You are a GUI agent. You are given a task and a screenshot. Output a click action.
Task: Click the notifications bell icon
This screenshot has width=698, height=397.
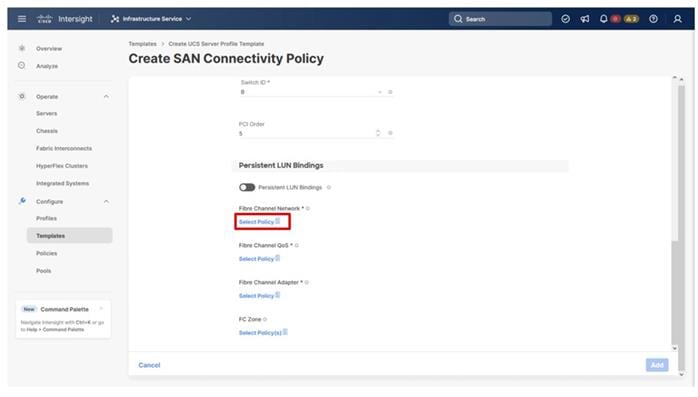(603, 19)
